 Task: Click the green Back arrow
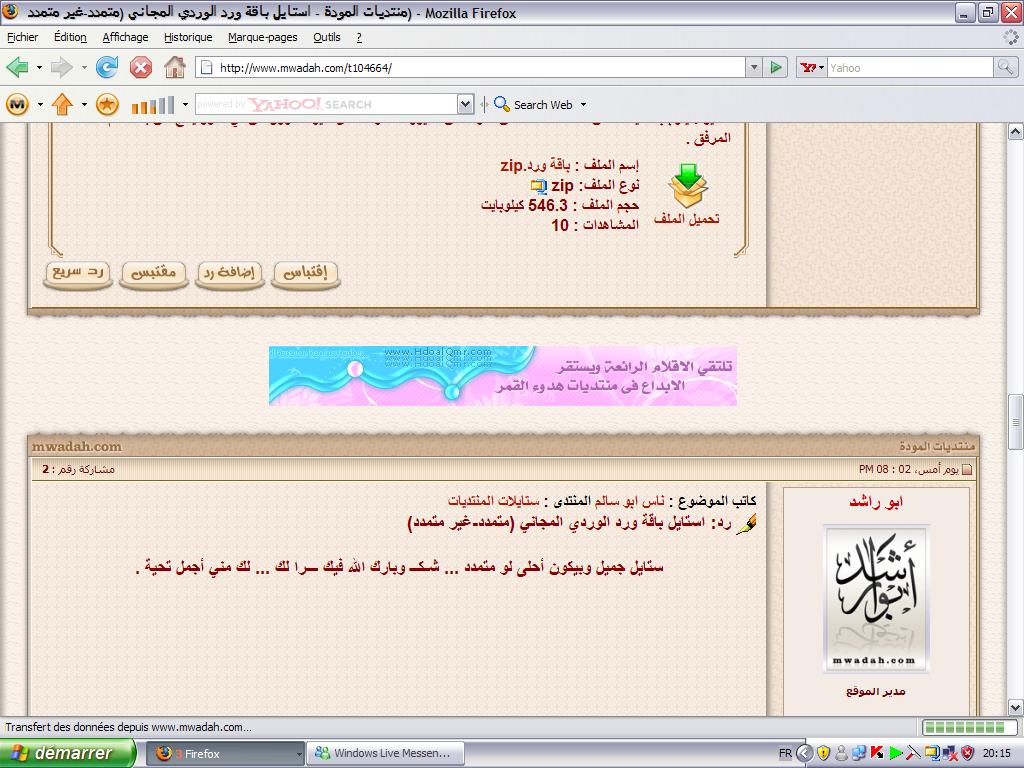pyautogui.click(x=17, y=68)
